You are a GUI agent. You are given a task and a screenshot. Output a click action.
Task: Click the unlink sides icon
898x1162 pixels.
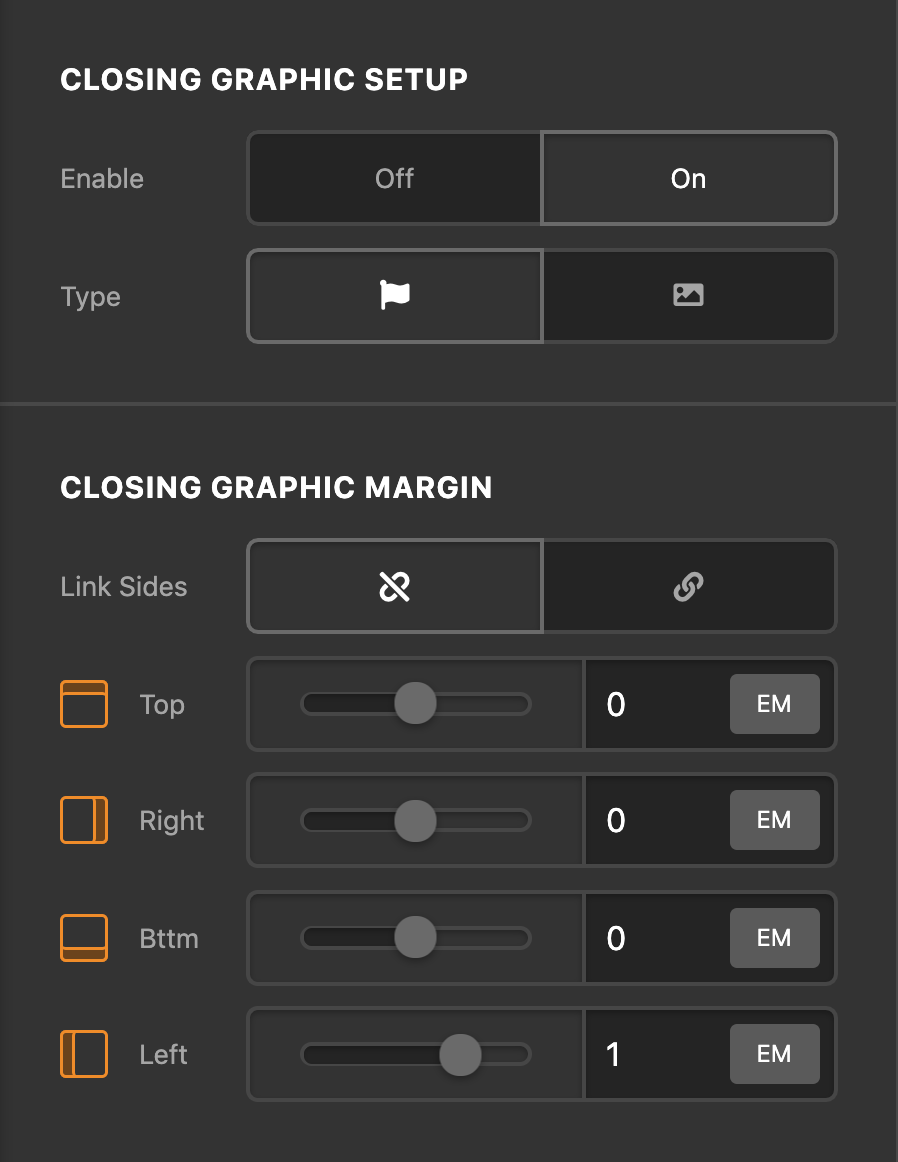pyautogui.click(x=394, y=586)
